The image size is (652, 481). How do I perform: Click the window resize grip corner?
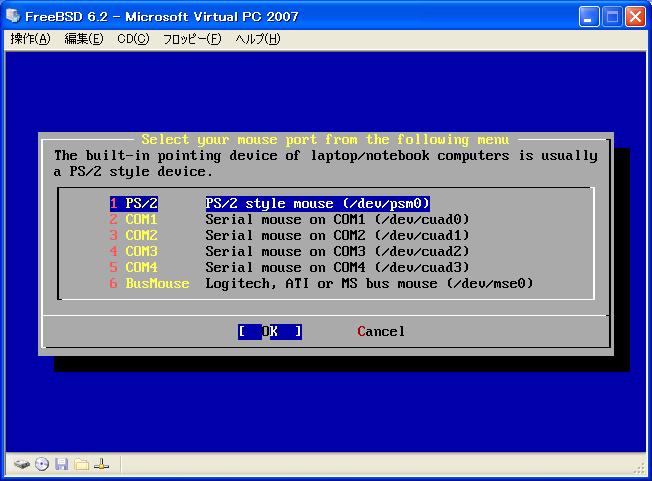(640, 469)
